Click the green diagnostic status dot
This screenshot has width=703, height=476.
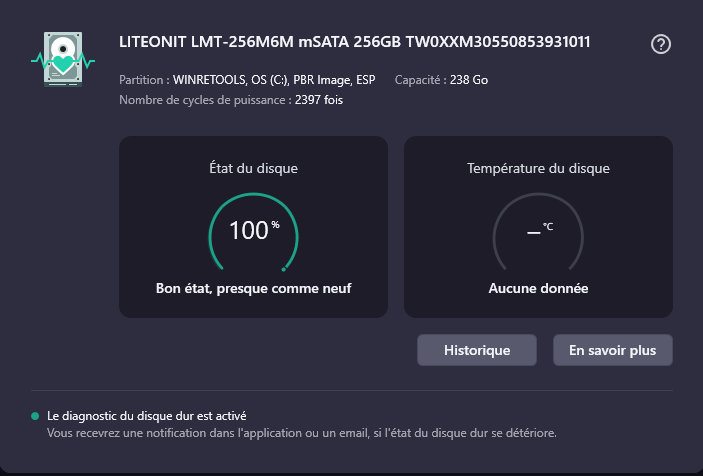pos(35,415)
